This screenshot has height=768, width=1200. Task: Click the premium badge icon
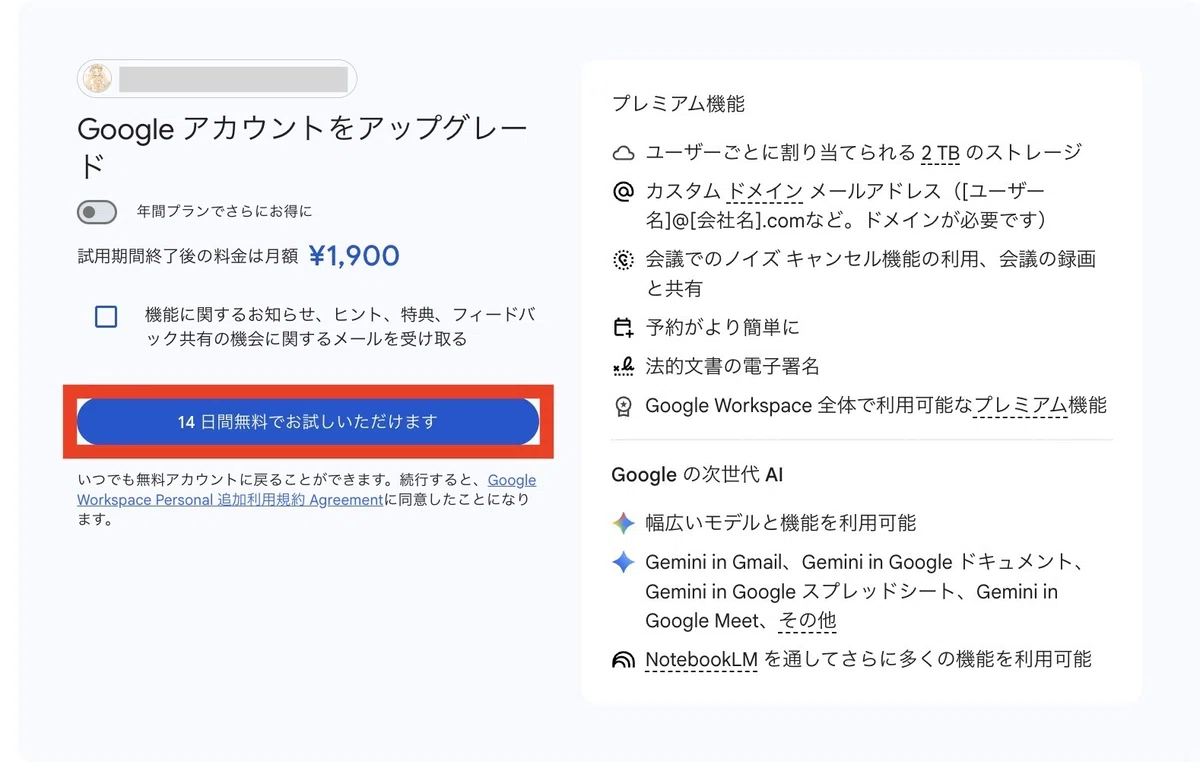point(623,405)
